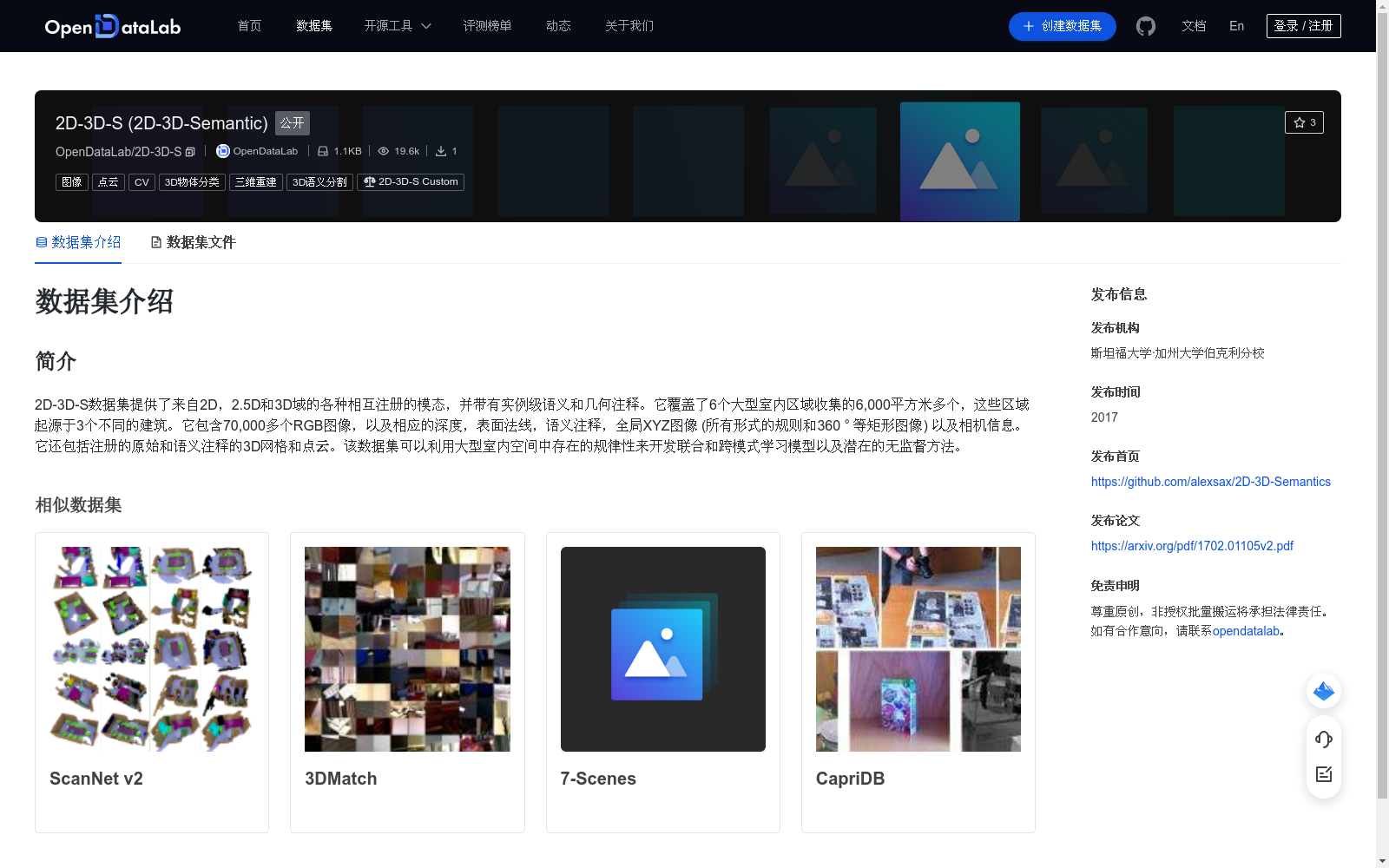Viewport: 1389px width, 868px height.
Task: Click the blue bird floating icon
Action: (1324, 691)
